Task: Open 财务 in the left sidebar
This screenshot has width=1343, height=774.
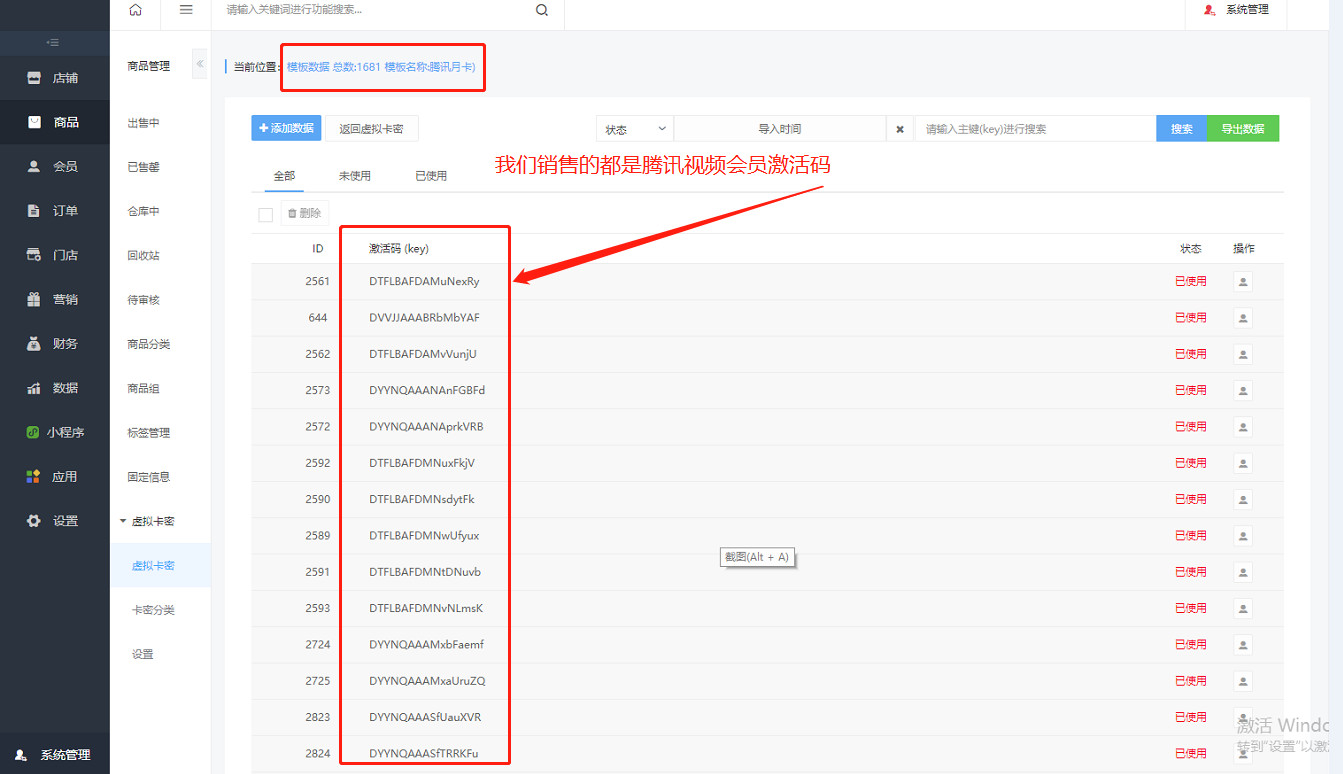Action: 54,344
